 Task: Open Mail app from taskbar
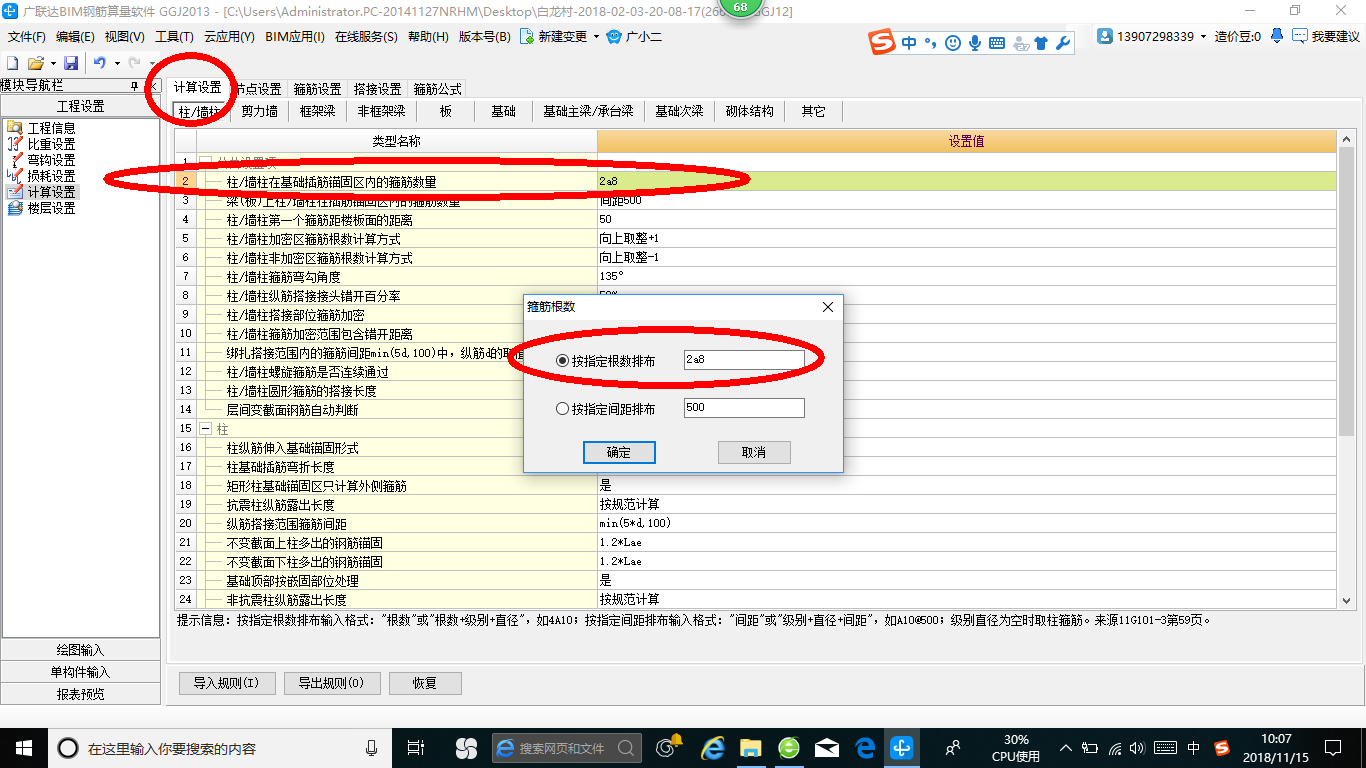tap(827, 747)
